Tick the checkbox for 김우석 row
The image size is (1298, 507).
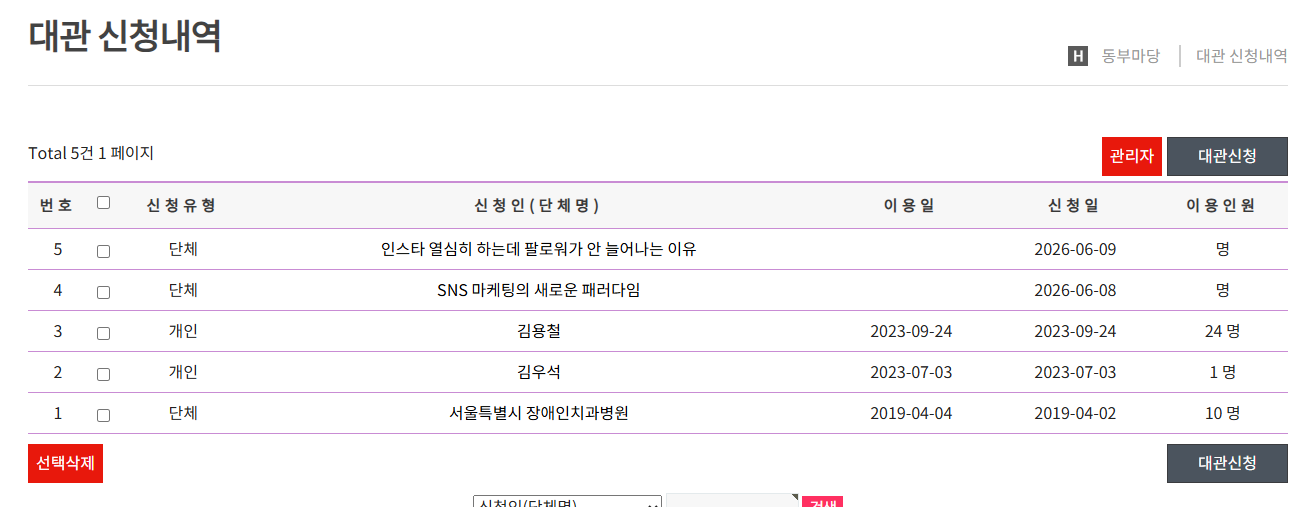[x=103, y=375]
